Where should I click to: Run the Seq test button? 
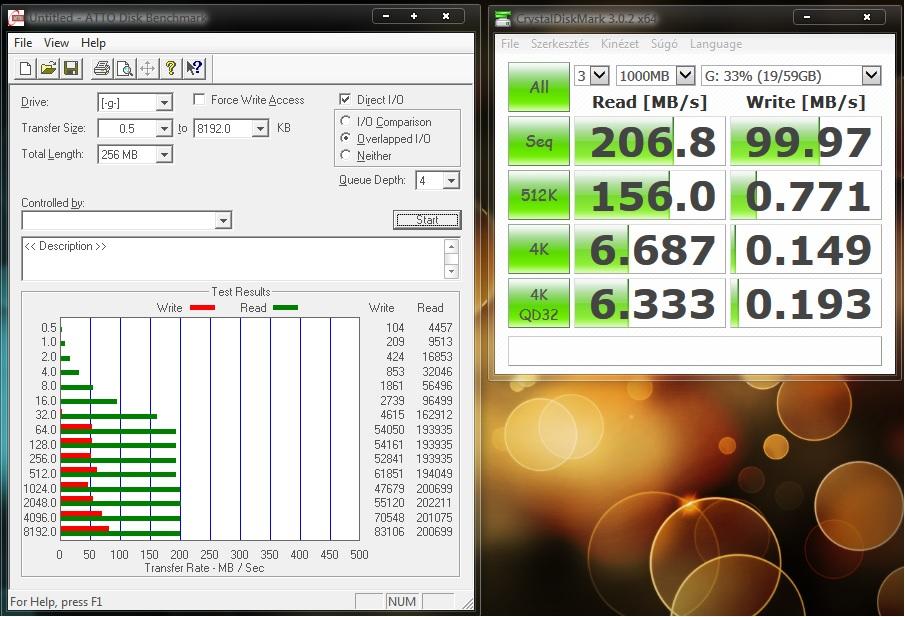point(539,141)
